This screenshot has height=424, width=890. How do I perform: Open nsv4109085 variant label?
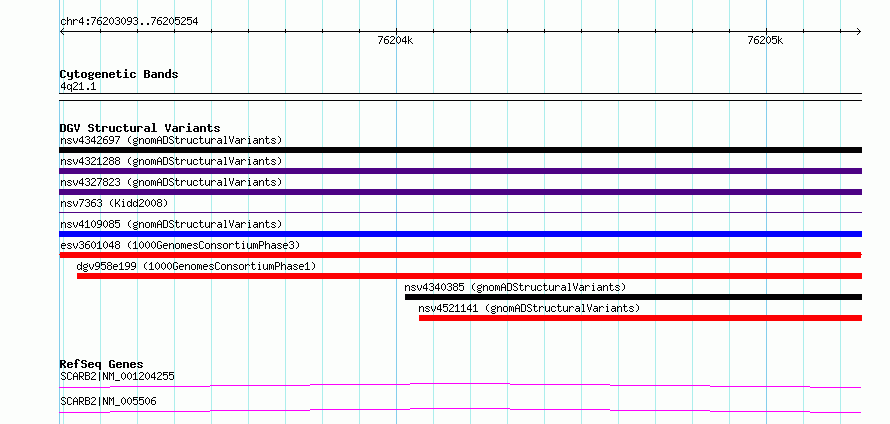[171, 224]
